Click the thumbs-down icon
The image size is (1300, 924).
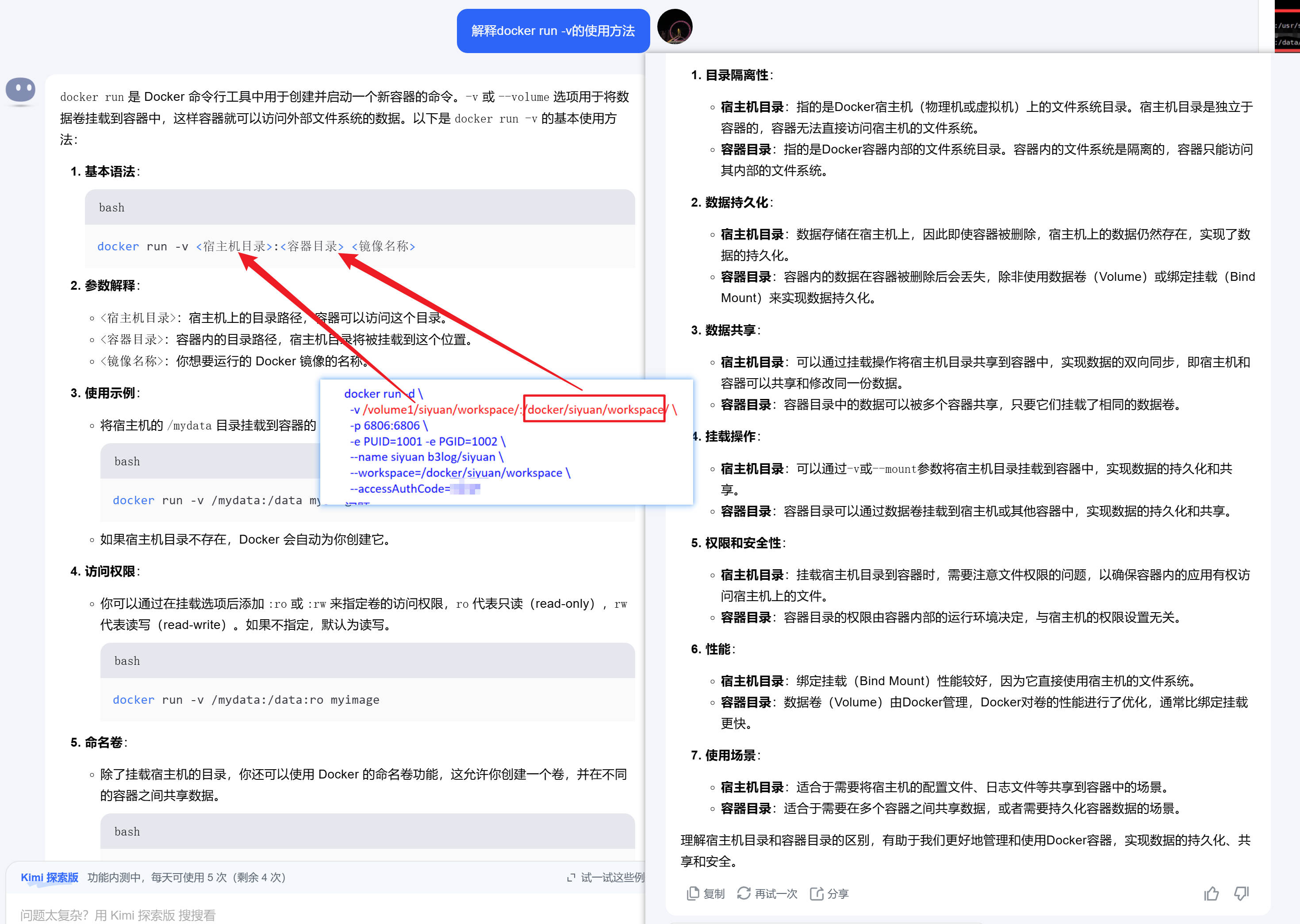coord(1241,893)
